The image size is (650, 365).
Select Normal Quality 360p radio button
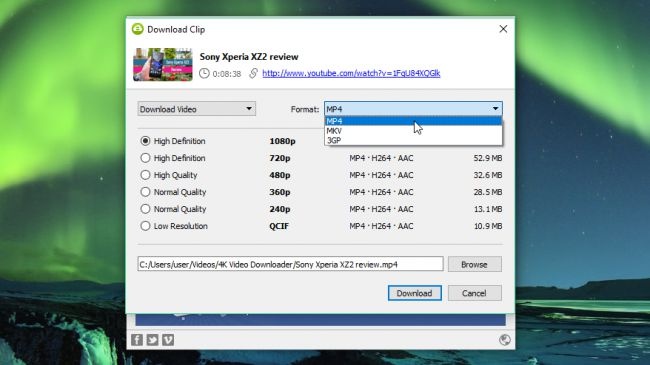(x=145, y=192)
